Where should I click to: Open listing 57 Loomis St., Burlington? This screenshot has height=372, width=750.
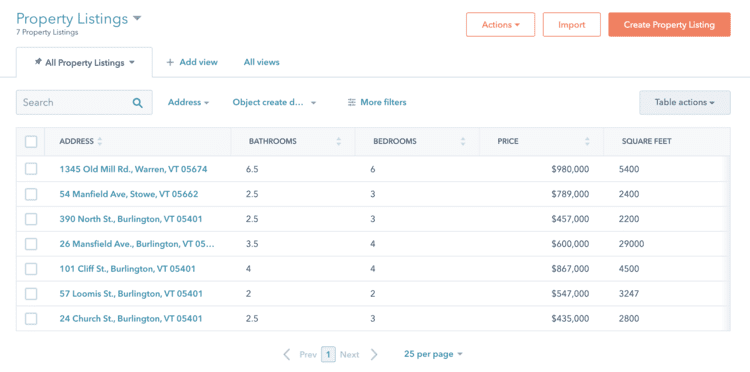tap(131, 294)
